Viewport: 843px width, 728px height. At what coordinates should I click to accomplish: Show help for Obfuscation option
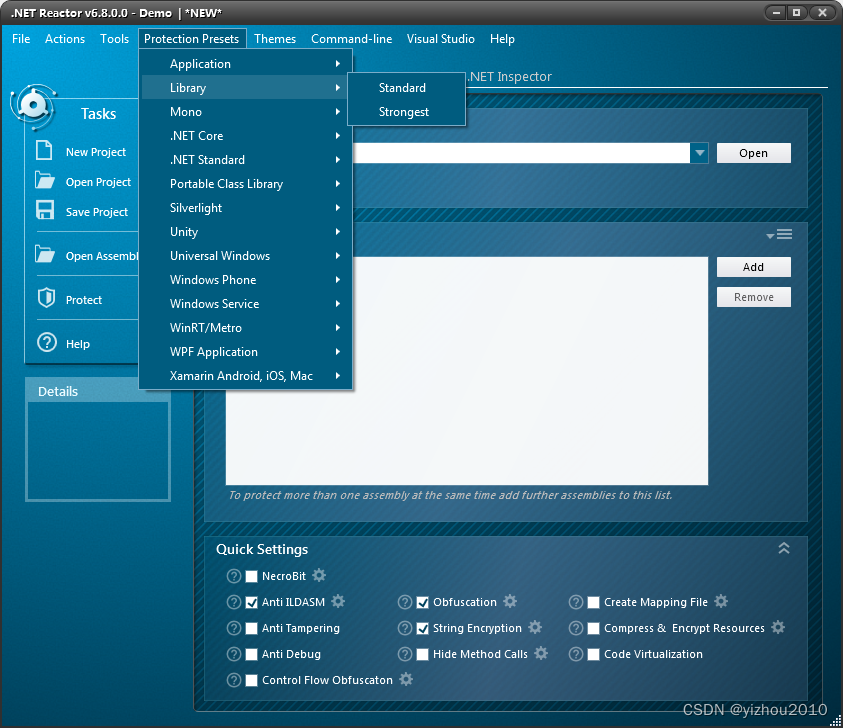point(405,602)
